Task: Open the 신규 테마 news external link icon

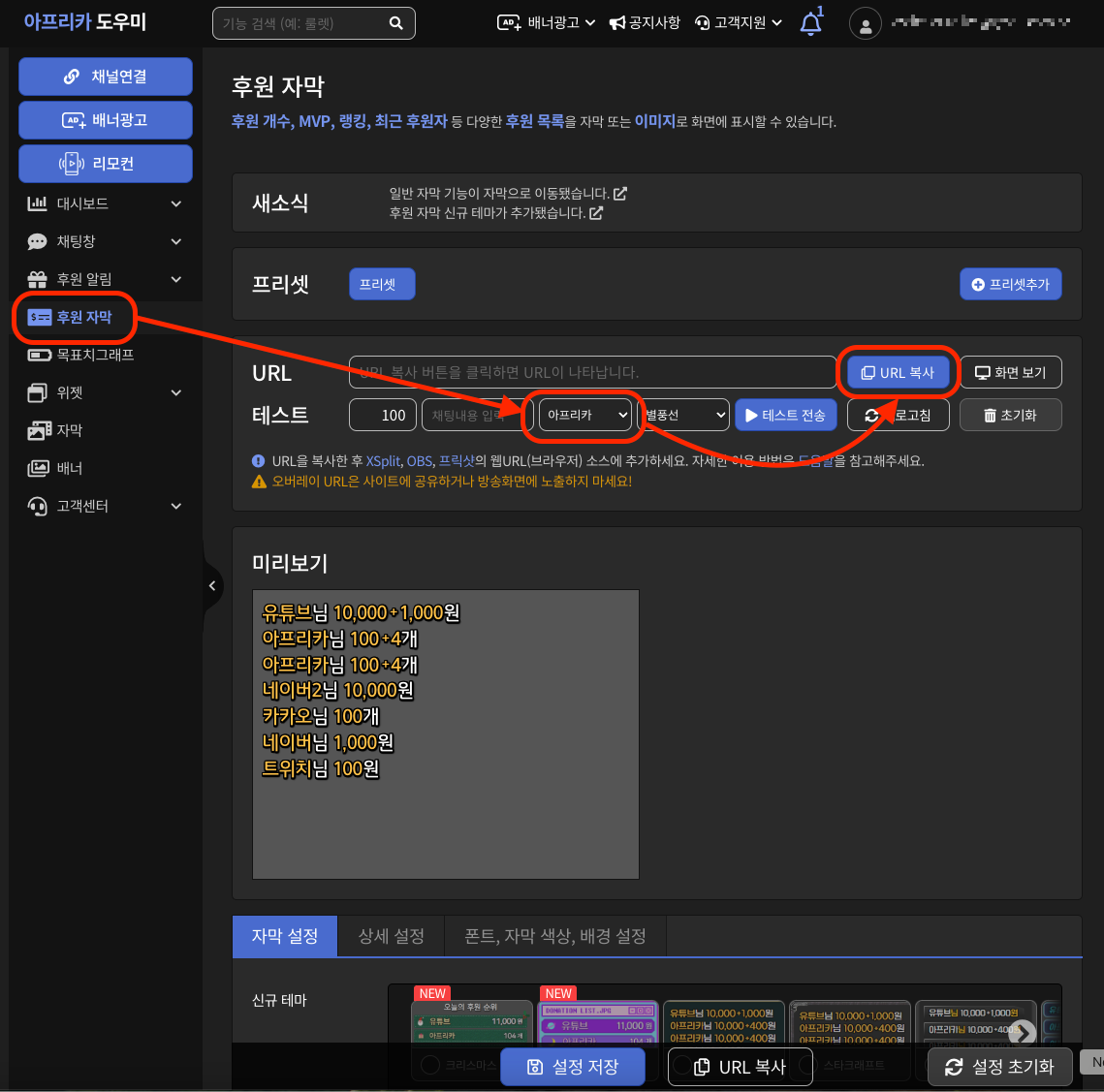Action: click(x=596, y=212)
